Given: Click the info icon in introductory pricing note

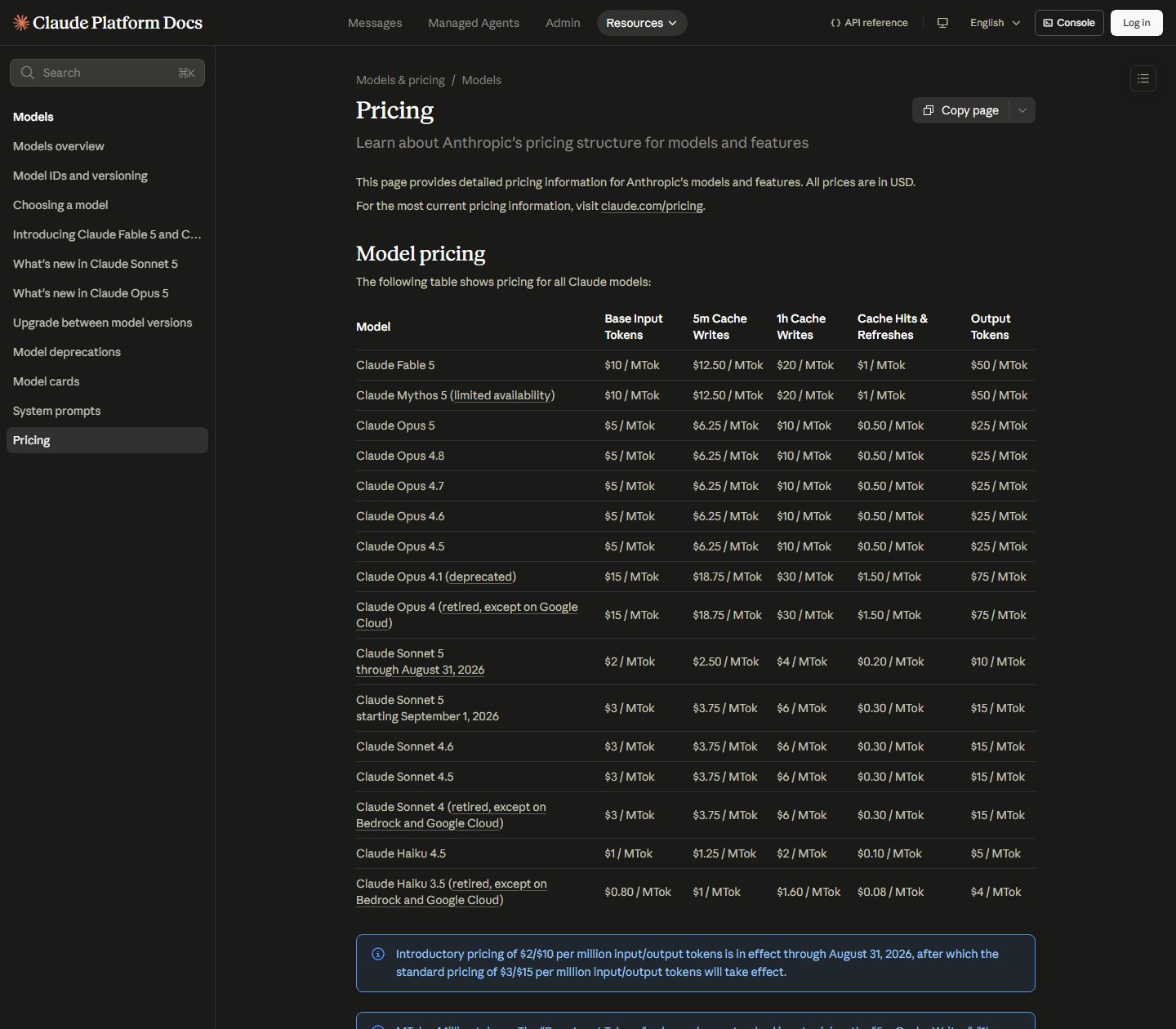Looking at the screenshot, I should (378, 954).
